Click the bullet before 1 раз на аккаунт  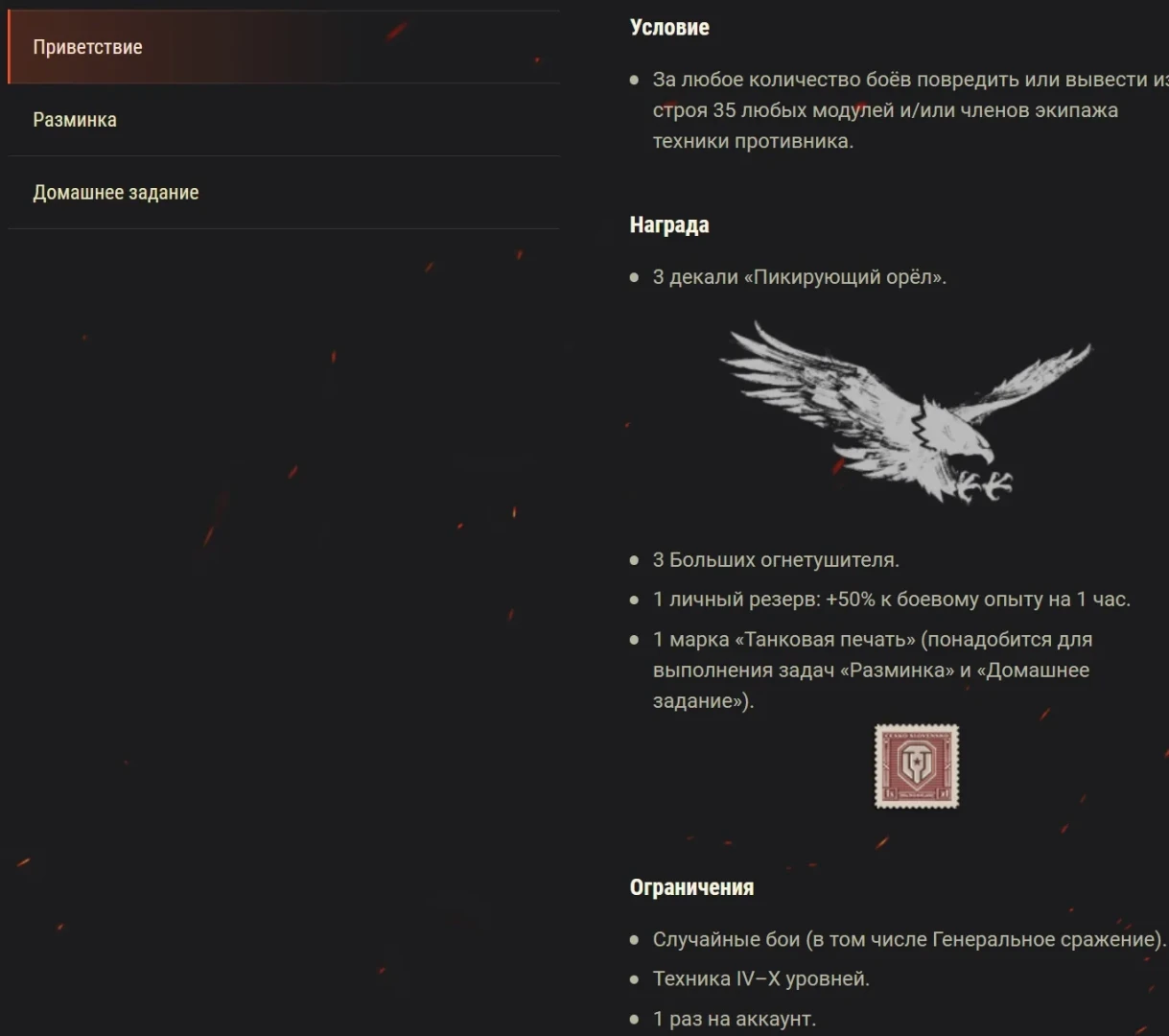[634, 1020]
